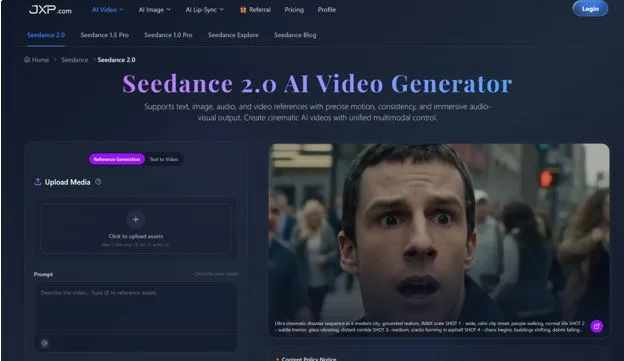Expand the AI Image dropdown menu
This screenshot has width=624, height=361.
click(x=154, y=10)
